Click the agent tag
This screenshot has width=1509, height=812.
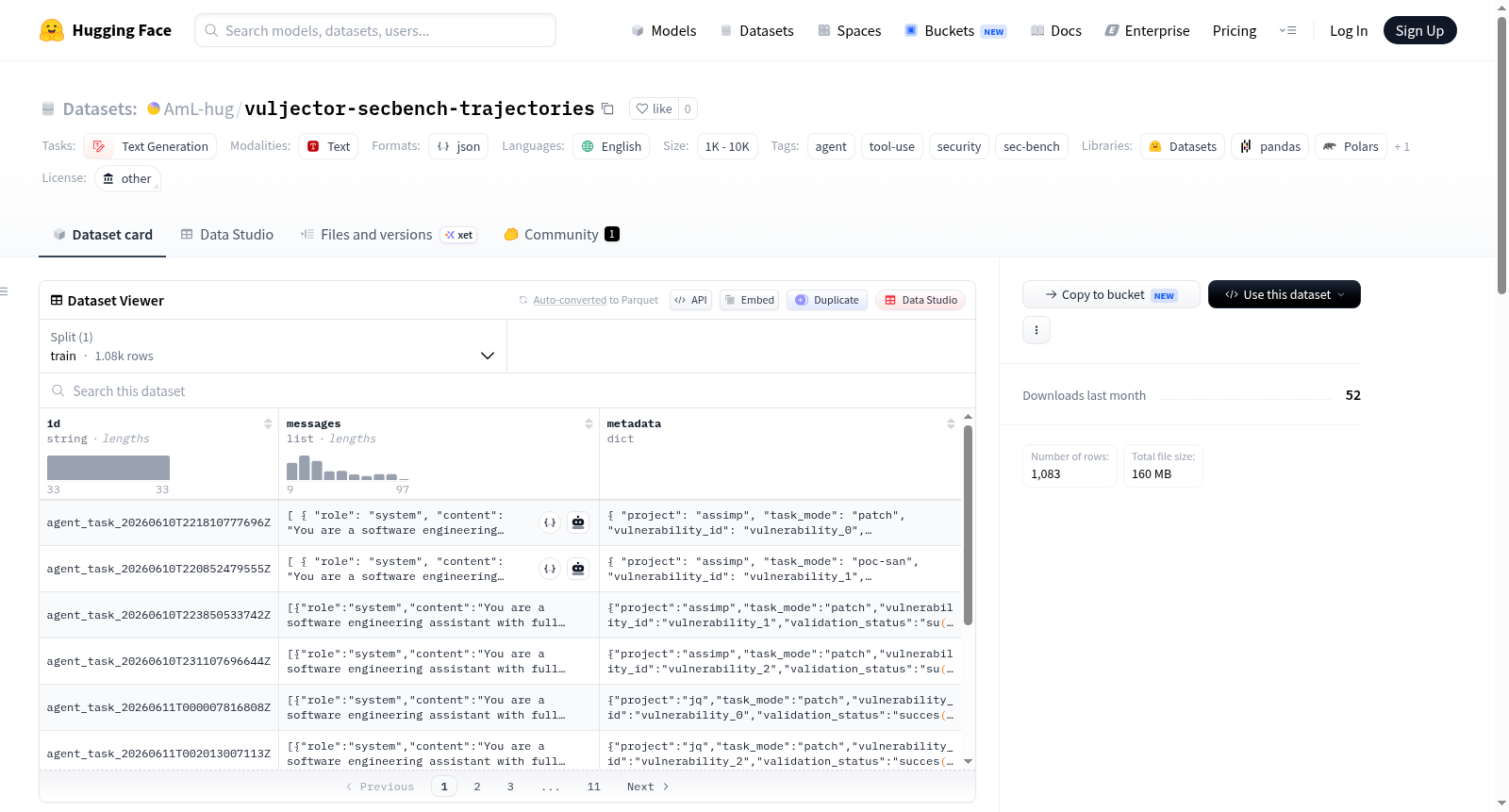831,146
